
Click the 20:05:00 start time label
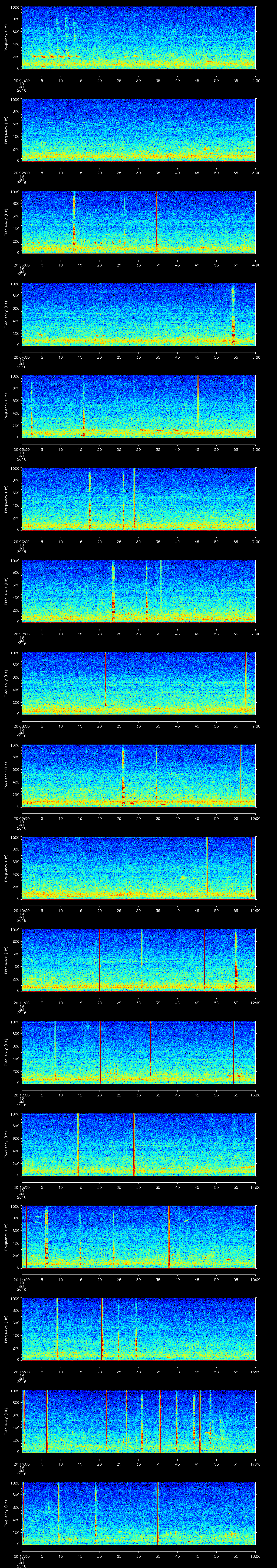21,449
